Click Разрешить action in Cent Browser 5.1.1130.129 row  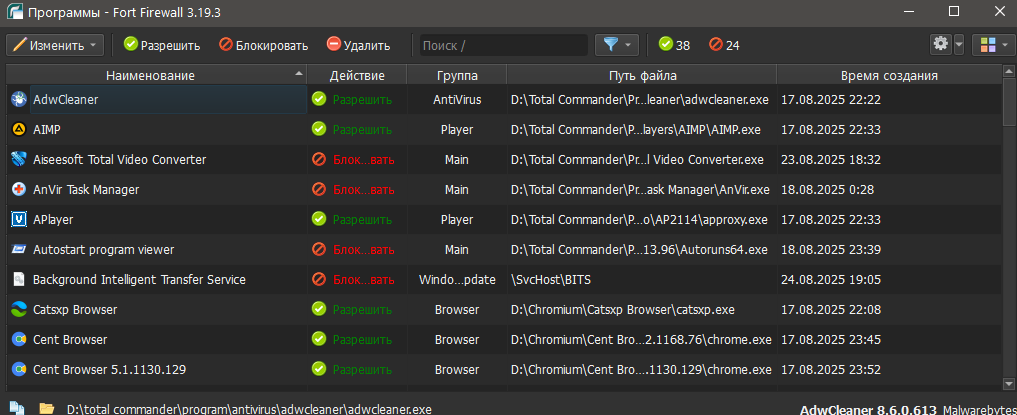[363, 370]
